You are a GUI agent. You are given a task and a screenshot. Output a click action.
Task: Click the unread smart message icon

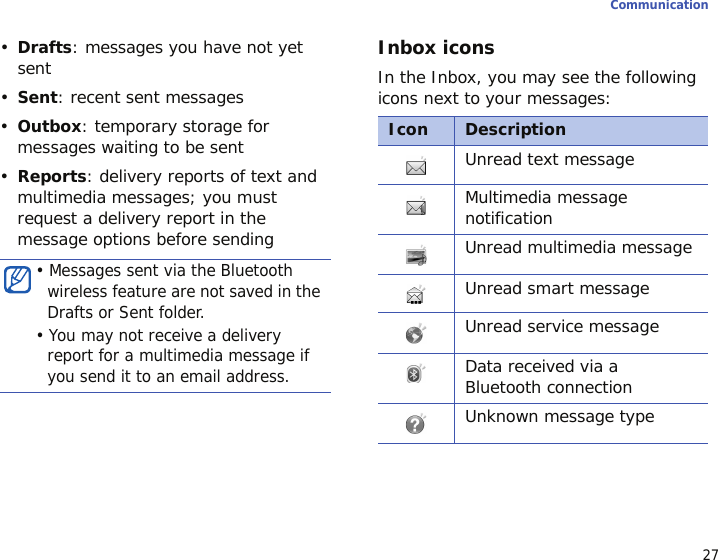(416, 295)
